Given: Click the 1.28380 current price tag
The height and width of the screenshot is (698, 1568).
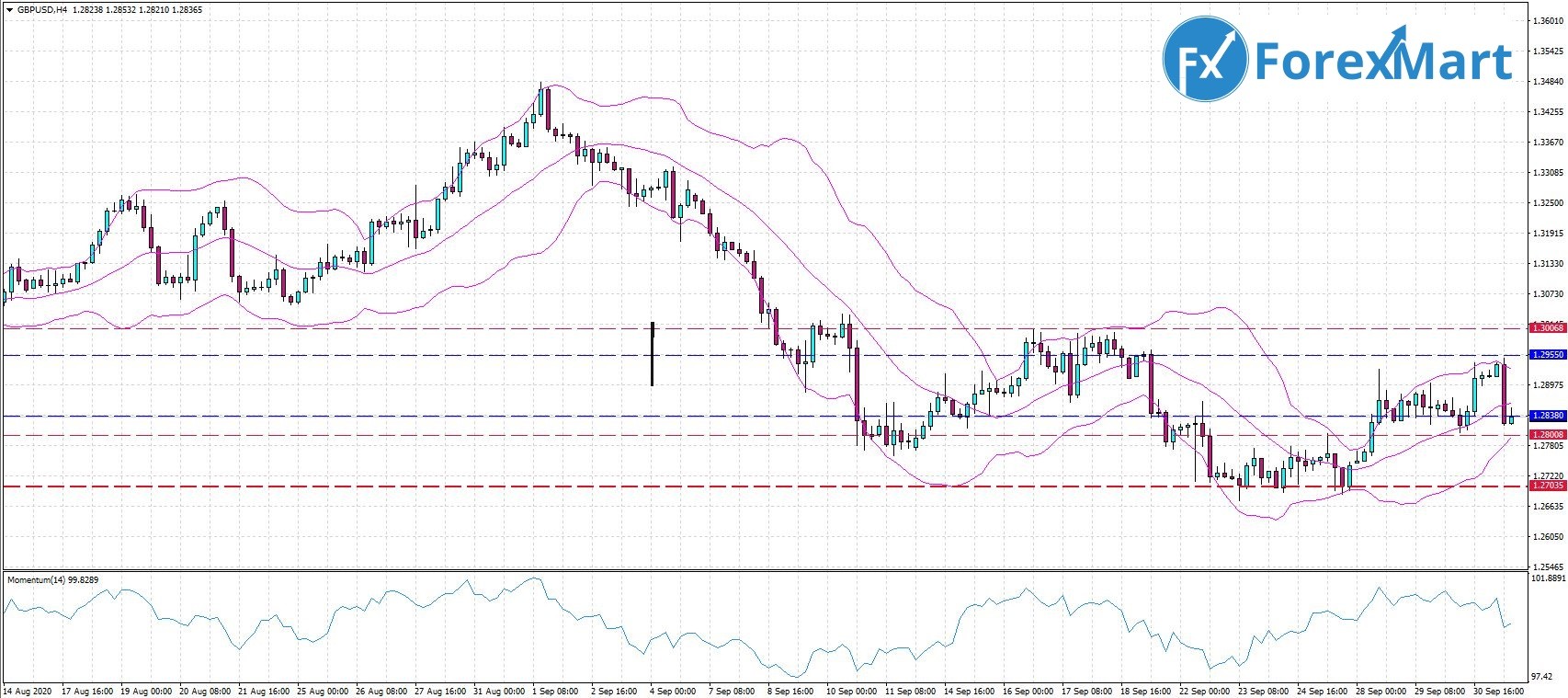Looking at the screenshot, I should pos(1546,416).
